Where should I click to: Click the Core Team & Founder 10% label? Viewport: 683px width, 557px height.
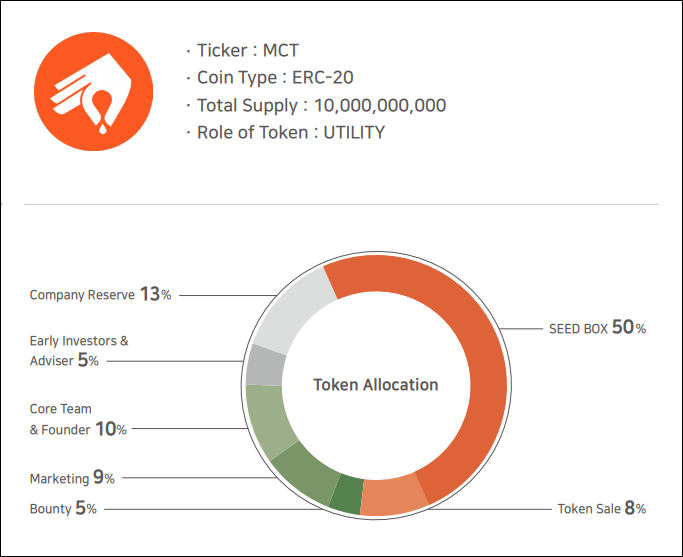click(x=78, y=419)
